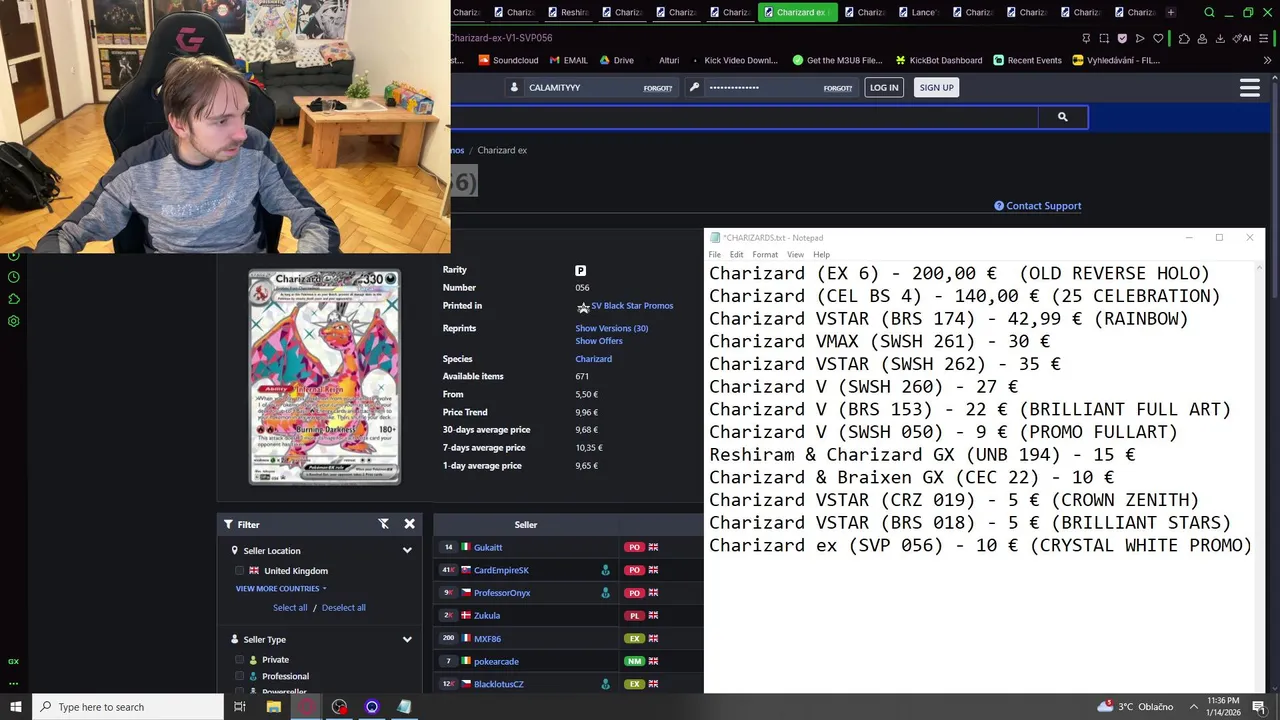
Task: Click the AI assistant toolbar icon
Action: coord(1244,38)
